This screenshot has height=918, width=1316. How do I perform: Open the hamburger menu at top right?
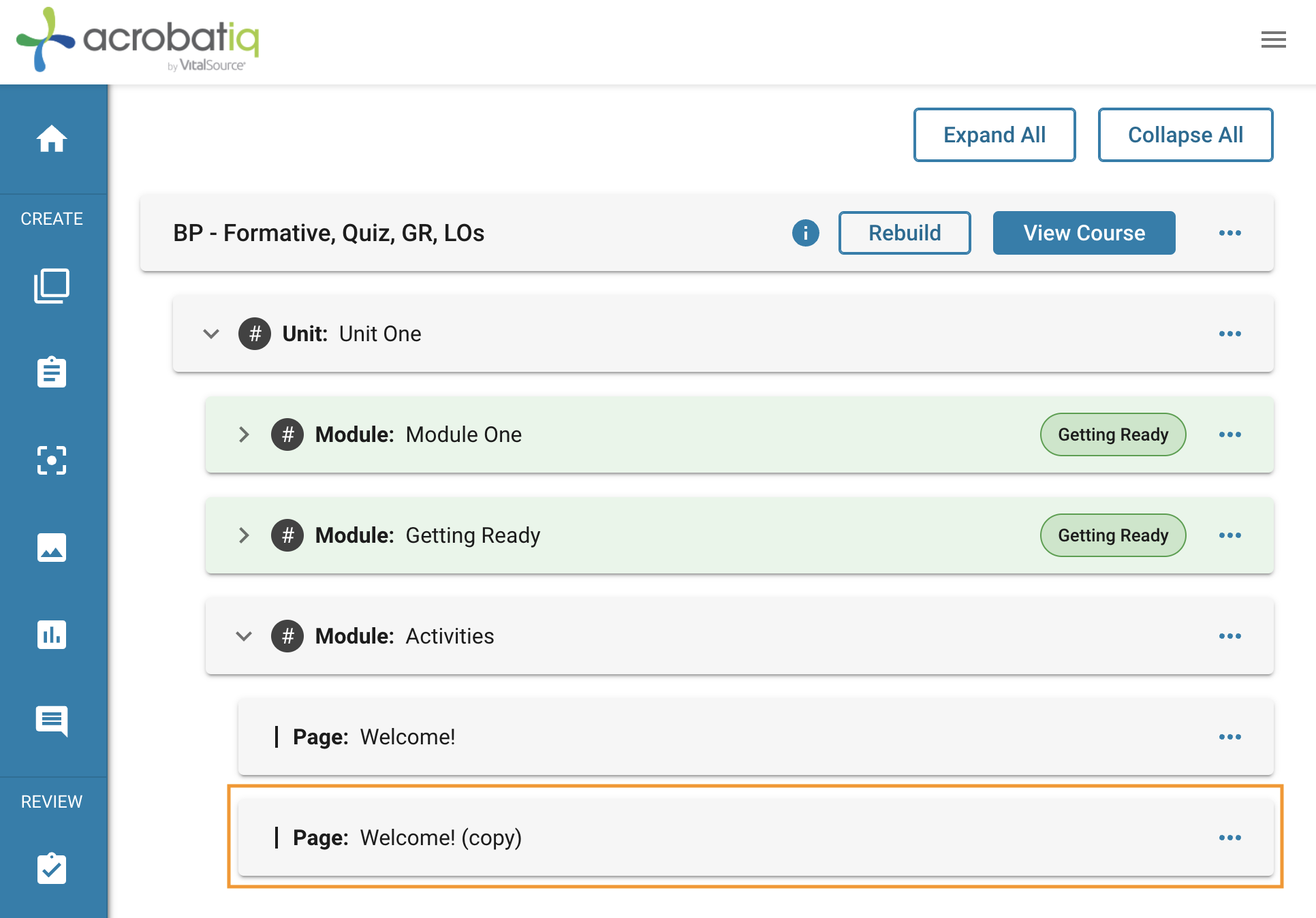[x=1274, y=39]
